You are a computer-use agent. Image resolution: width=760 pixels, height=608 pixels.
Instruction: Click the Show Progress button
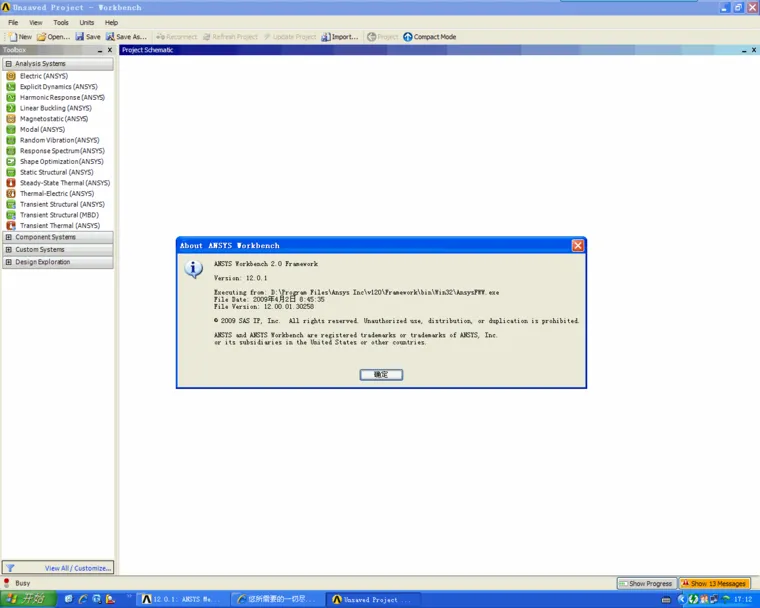(646, 583)
